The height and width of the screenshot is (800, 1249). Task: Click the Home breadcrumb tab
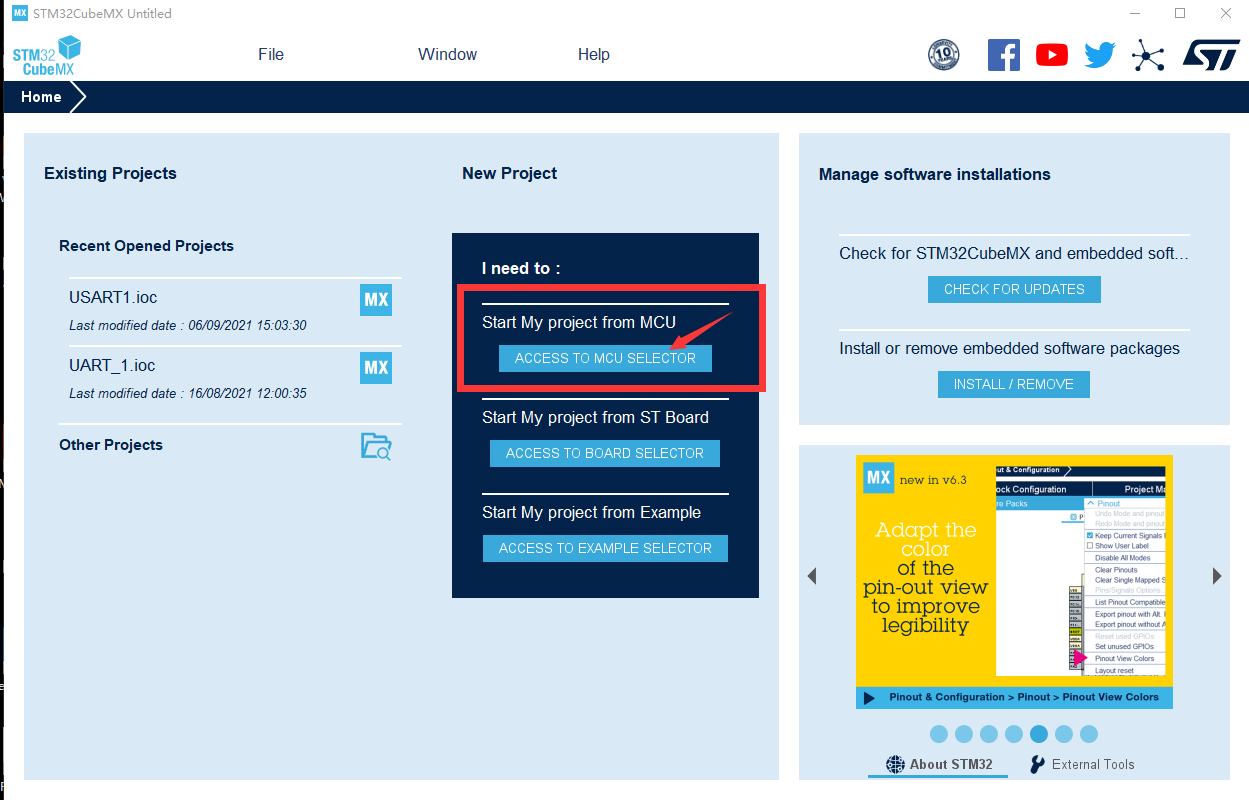pyautogui.click(x=42, y=97)
